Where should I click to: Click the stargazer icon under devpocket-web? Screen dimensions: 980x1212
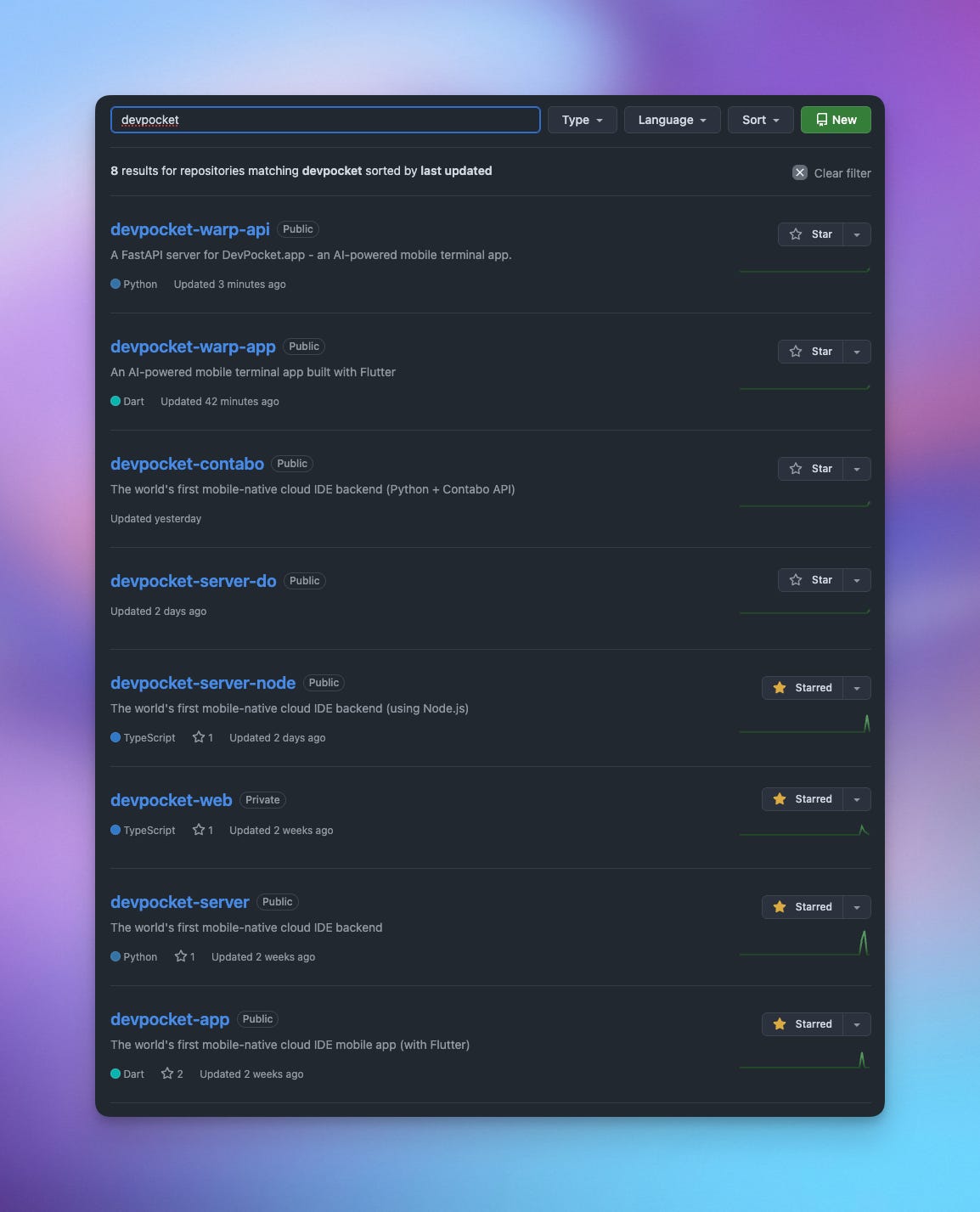(199, 830)
